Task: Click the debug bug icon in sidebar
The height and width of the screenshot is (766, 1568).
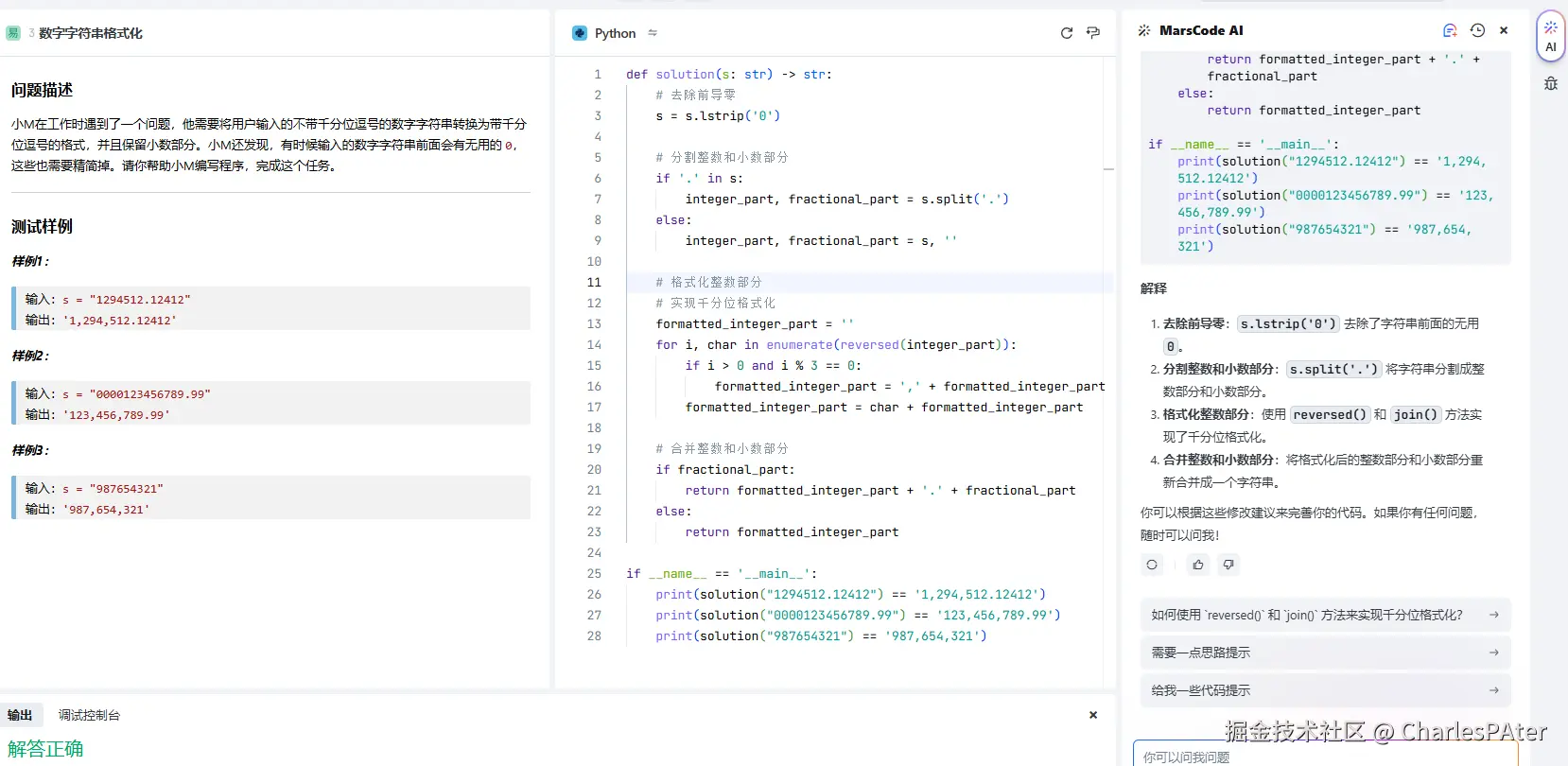Action: (x=1551, y=83)
